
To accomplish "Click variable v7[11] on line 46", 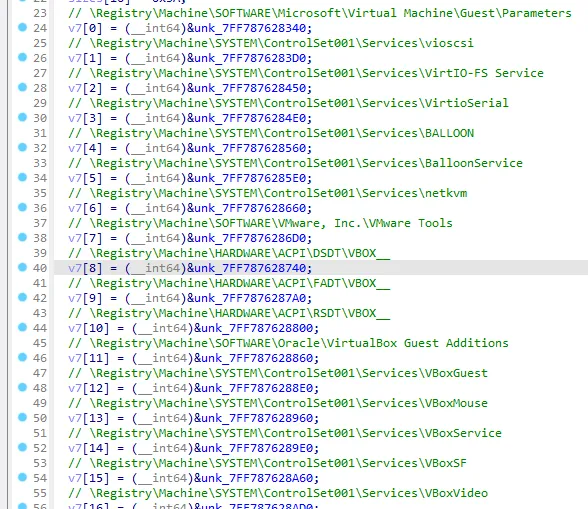I will click(x=88, y=358).
